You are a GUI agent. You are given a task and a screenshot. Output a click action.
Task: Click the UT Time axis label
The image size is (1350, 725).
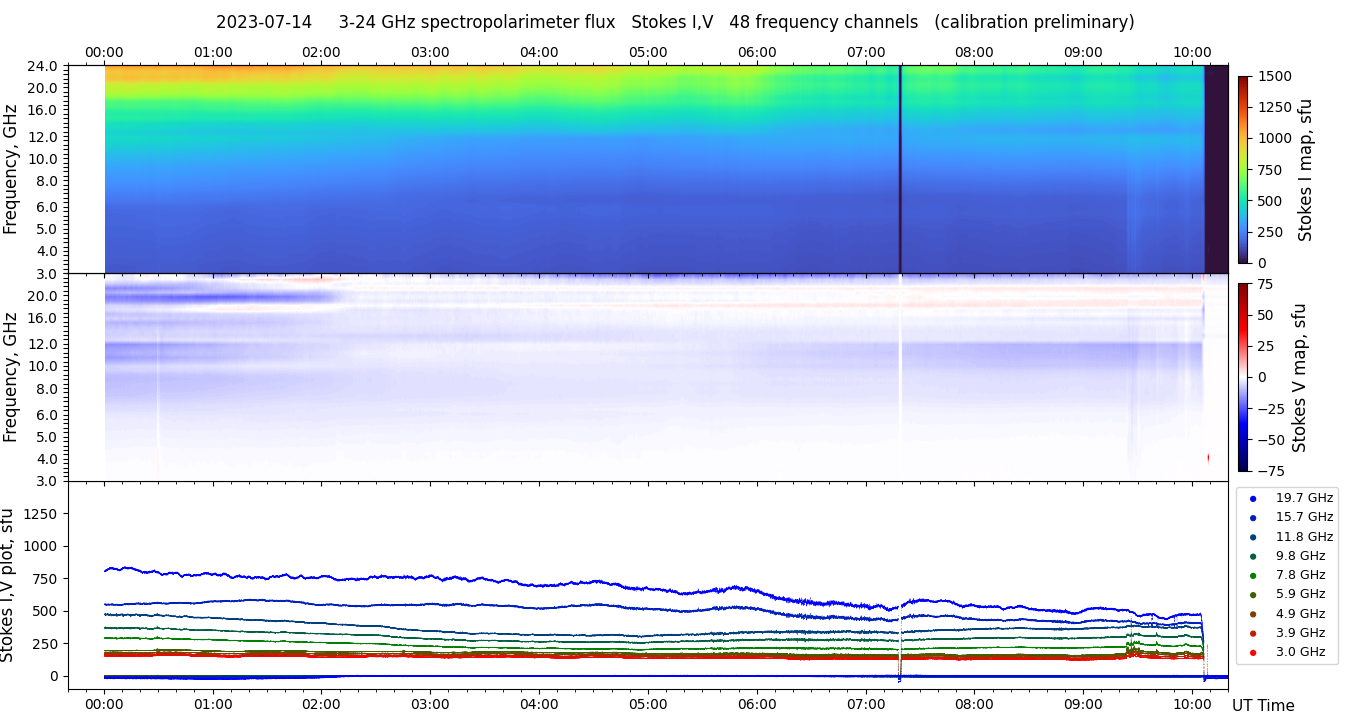pos(1263,705)
